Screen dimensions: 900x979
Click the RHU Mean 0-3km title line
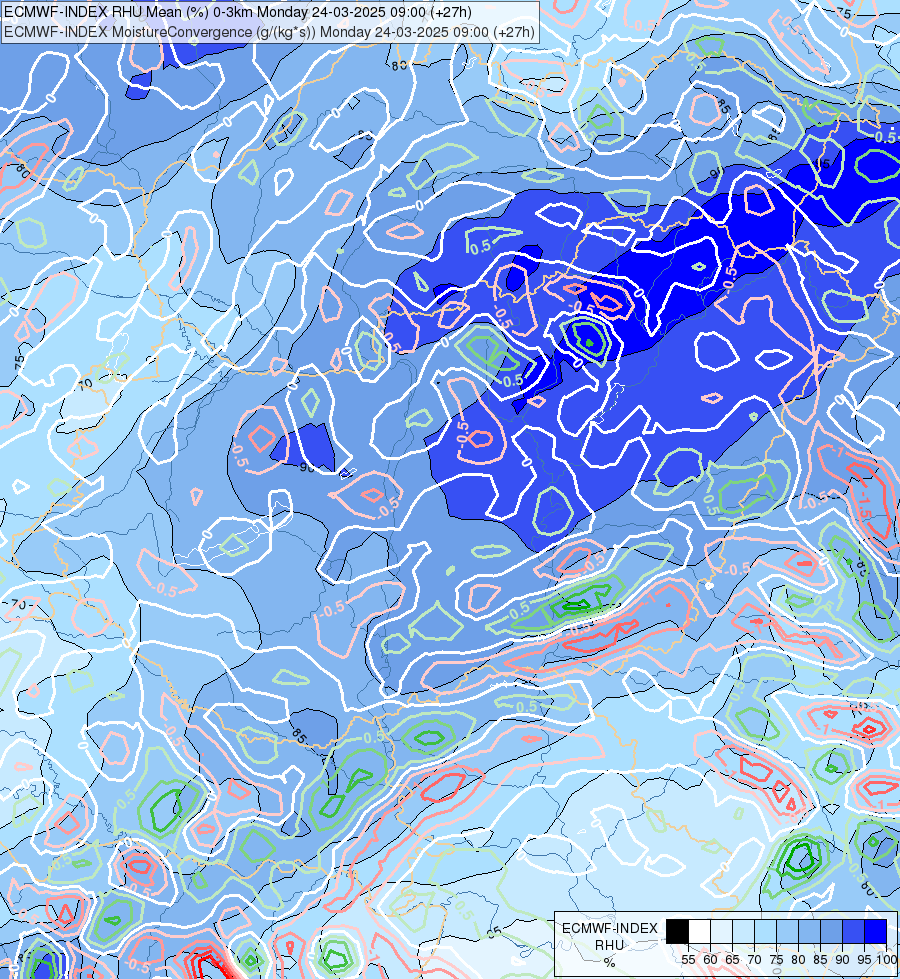pos(237,12)
